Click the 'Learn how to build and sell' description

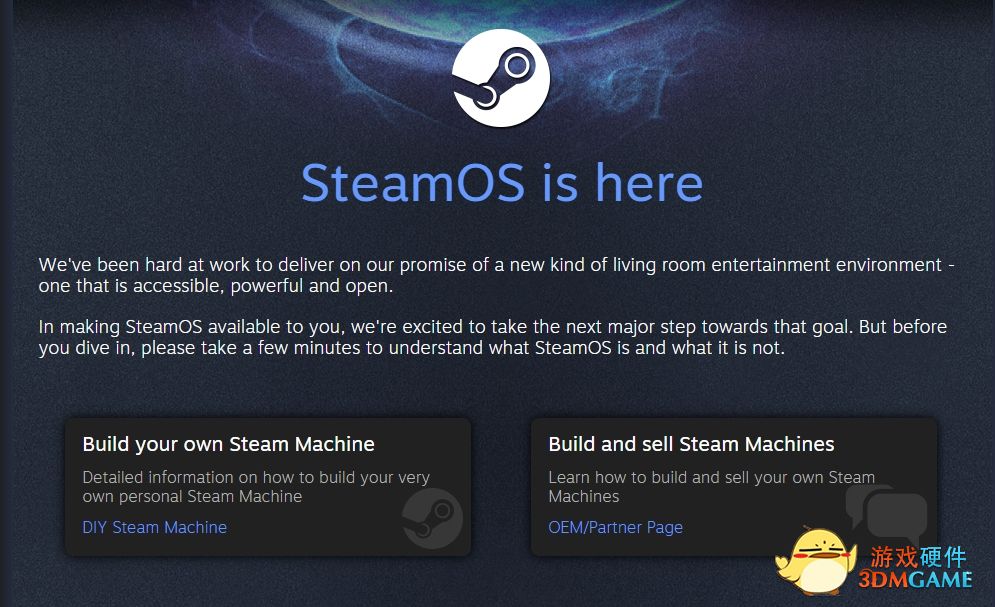711,486
